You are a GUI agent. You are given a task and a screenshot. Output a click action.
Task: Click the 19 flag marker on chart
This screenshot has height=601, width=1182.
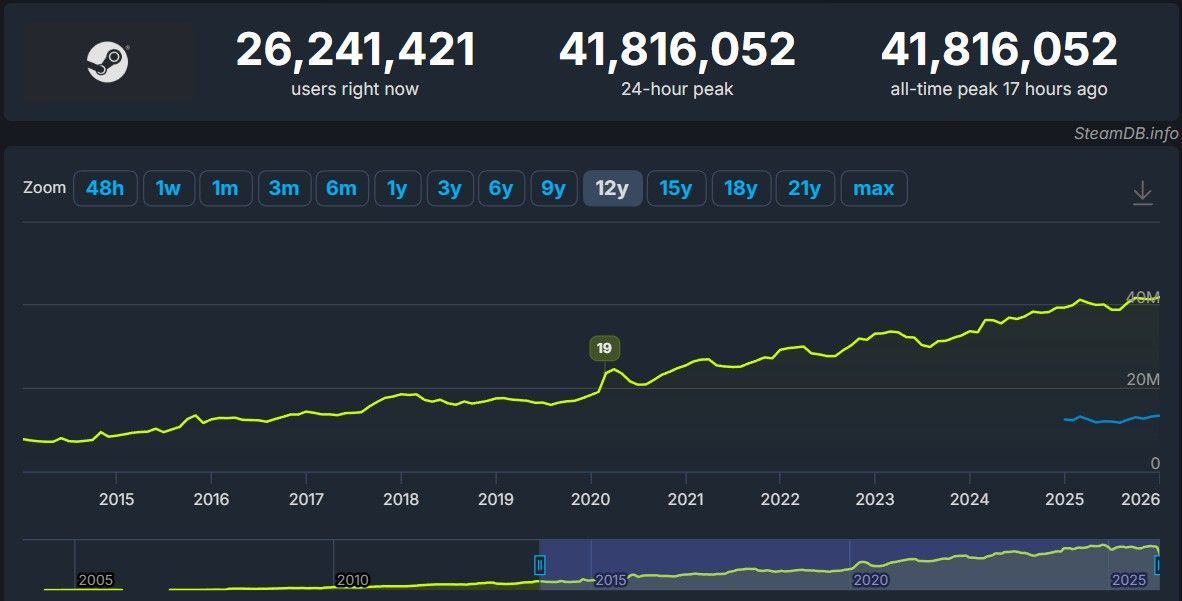604,349
